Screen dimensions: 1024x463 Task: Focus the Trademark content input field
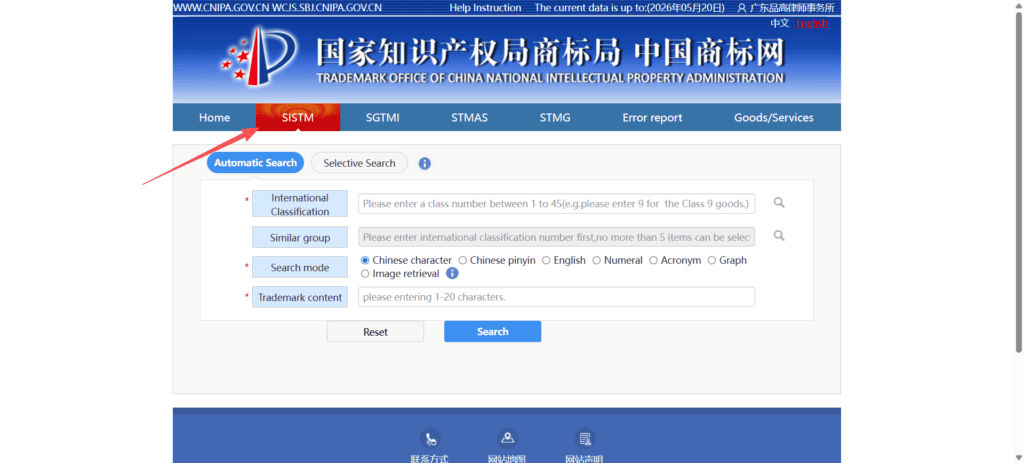click(556, 296)
